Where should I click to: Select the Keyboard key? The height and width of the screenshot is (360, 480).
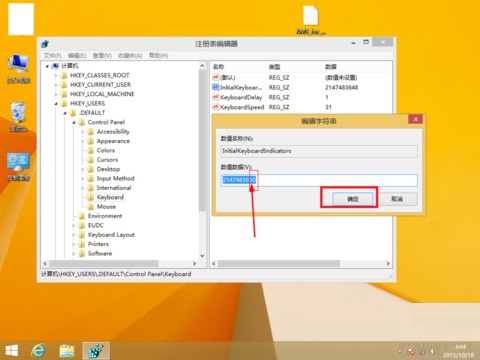(x=110, y=197)
